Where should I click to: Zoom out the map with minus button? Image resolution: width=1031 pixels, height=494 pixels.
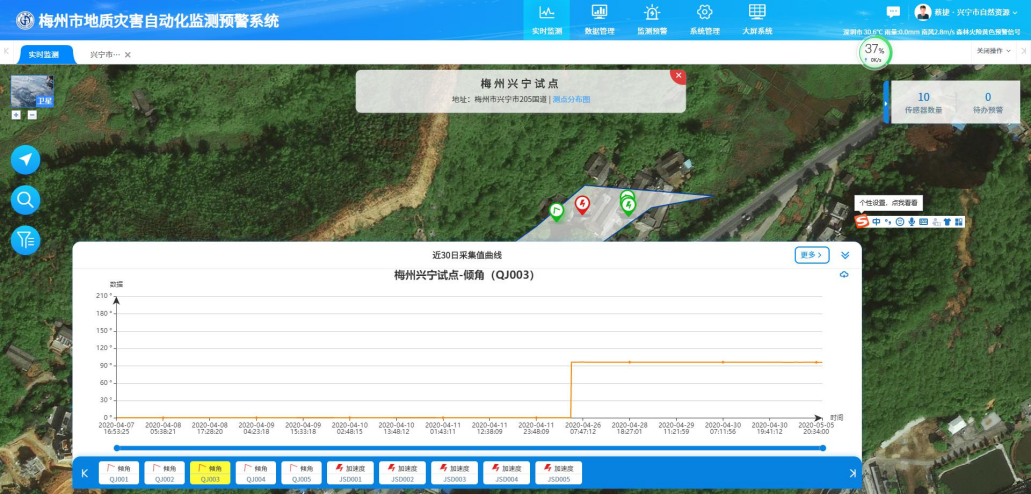click(32, 115)
